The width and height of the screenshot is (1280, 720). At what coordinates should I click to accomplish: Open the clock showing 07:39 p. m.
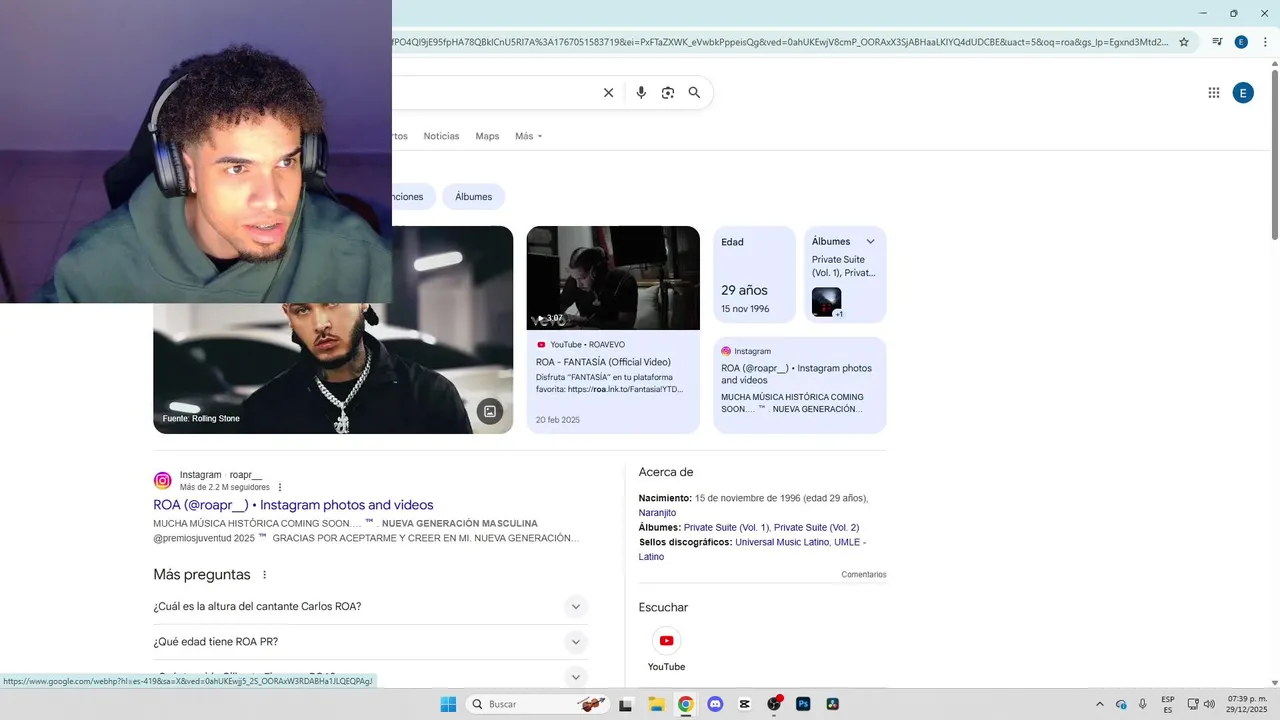click(x=1247, y=704)
